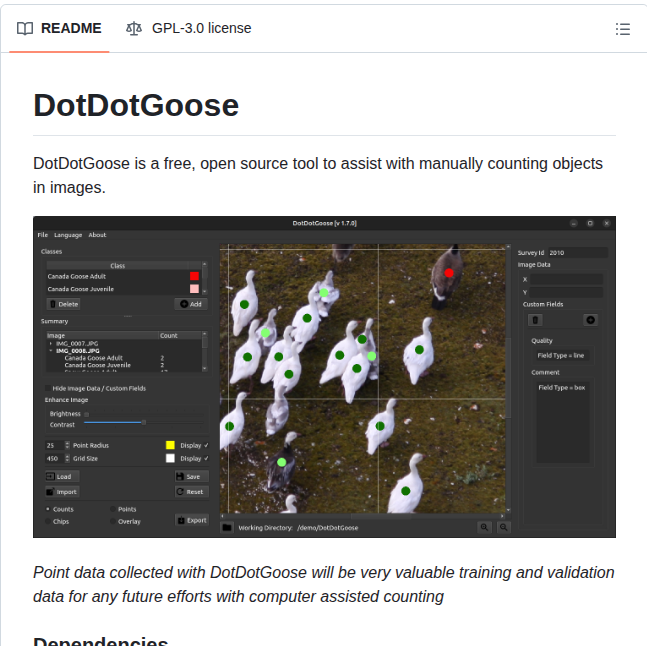Viewport: 647px width, 646px height.
Task: Open the About menu
Action: click(97, 235)
